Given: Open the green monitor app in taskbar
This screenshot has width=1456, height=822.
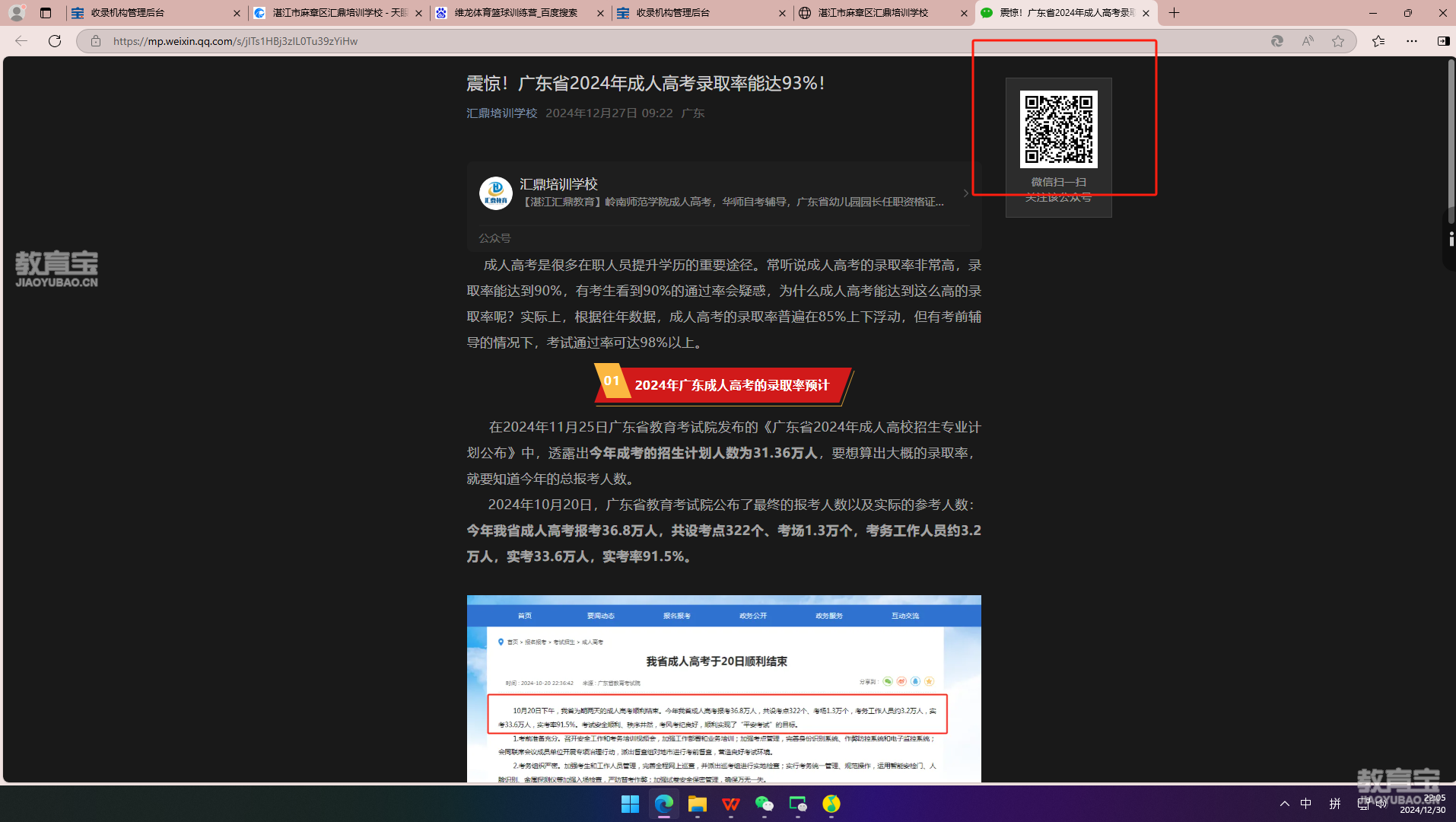Looking at the screenshot, I should pos(798,804).
